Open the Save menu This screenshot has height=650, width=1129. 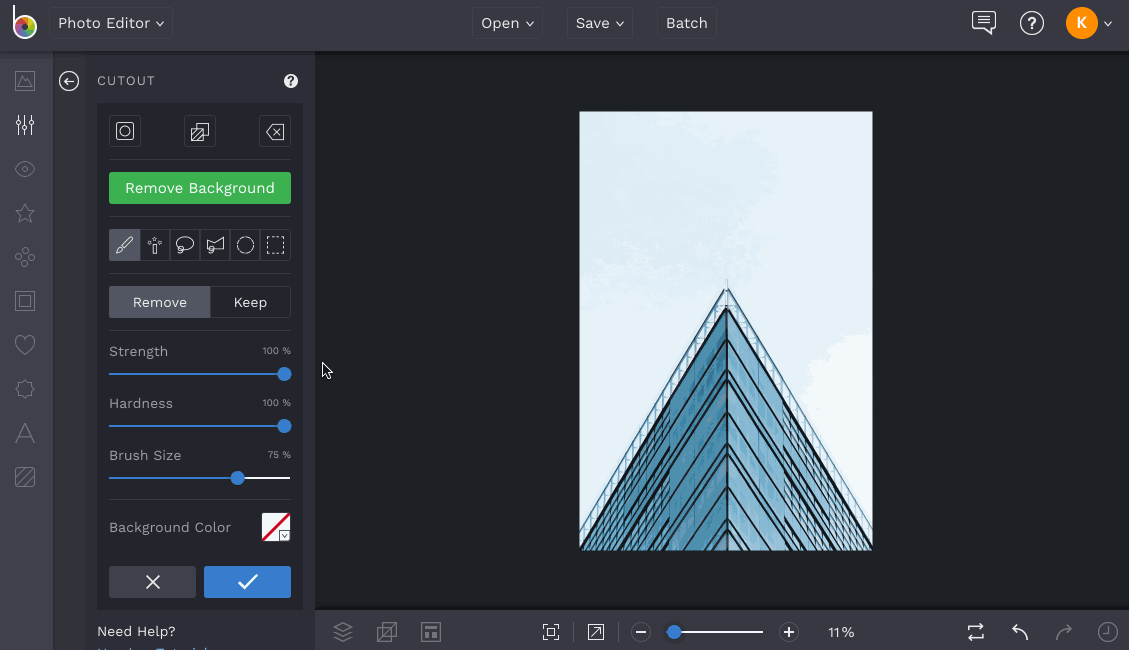point(600,23)
